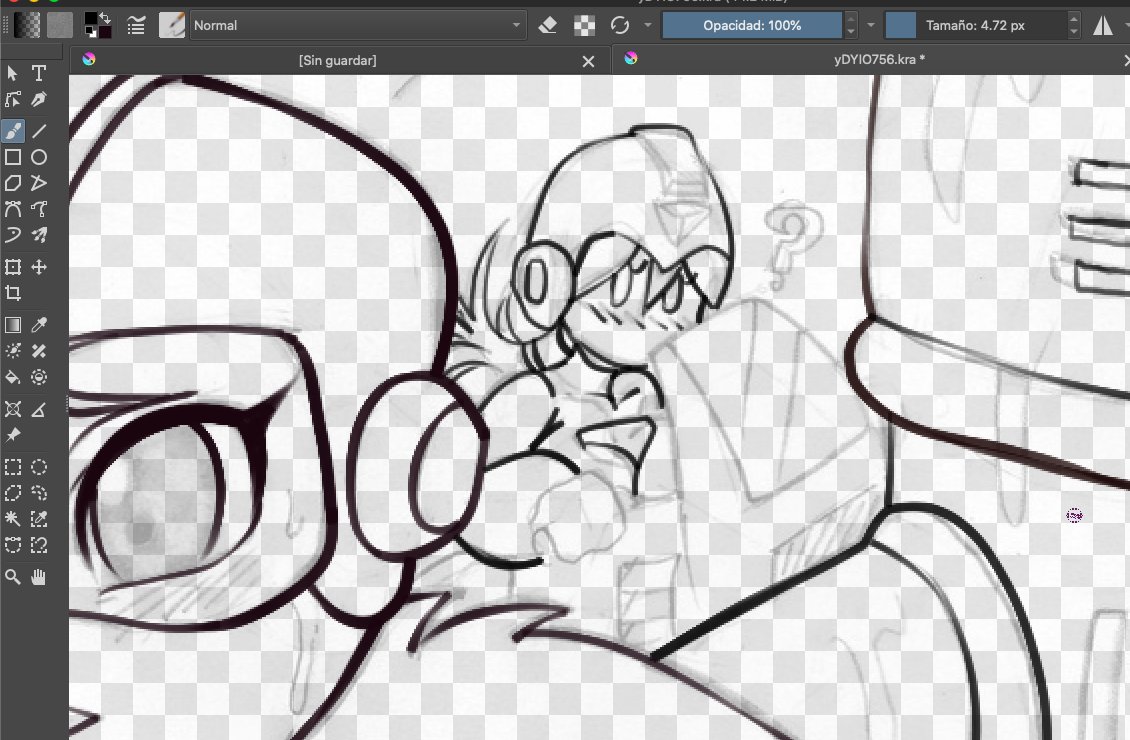Viewport: 1130px width, 740px height.
Task: Open the fill pattern chooser
Action: pos(60,25)
